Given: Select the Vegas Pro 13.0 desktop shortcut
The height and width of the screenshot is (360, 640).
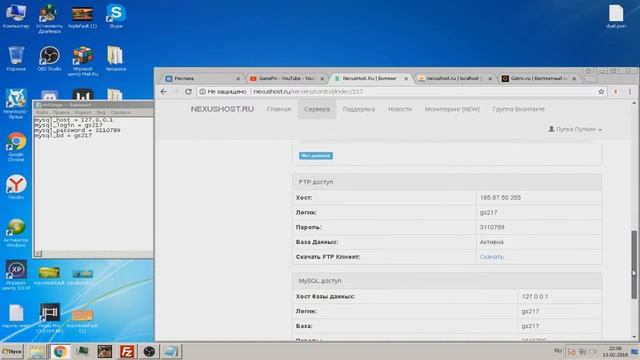Looking at the screenshot, I should 49,318.
